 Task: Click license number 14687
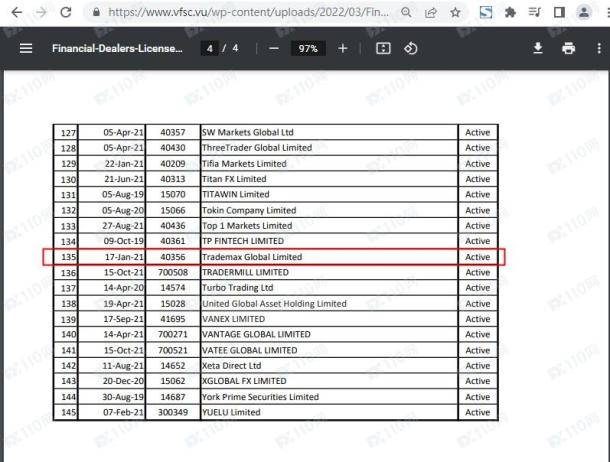(x=173, y=397)
